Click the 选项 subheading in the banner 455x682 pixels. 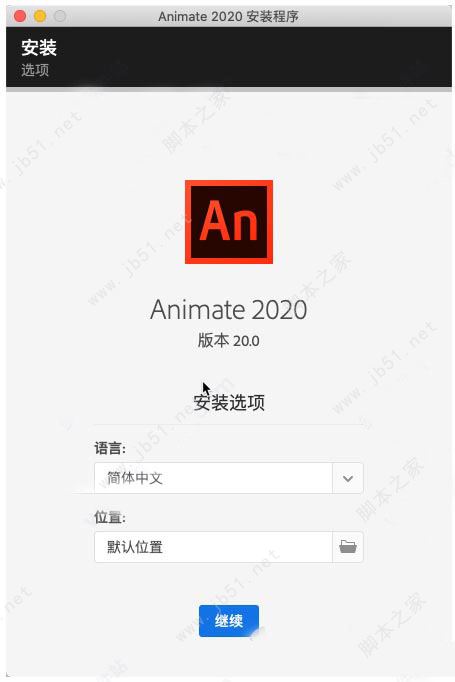pos(35,70)
